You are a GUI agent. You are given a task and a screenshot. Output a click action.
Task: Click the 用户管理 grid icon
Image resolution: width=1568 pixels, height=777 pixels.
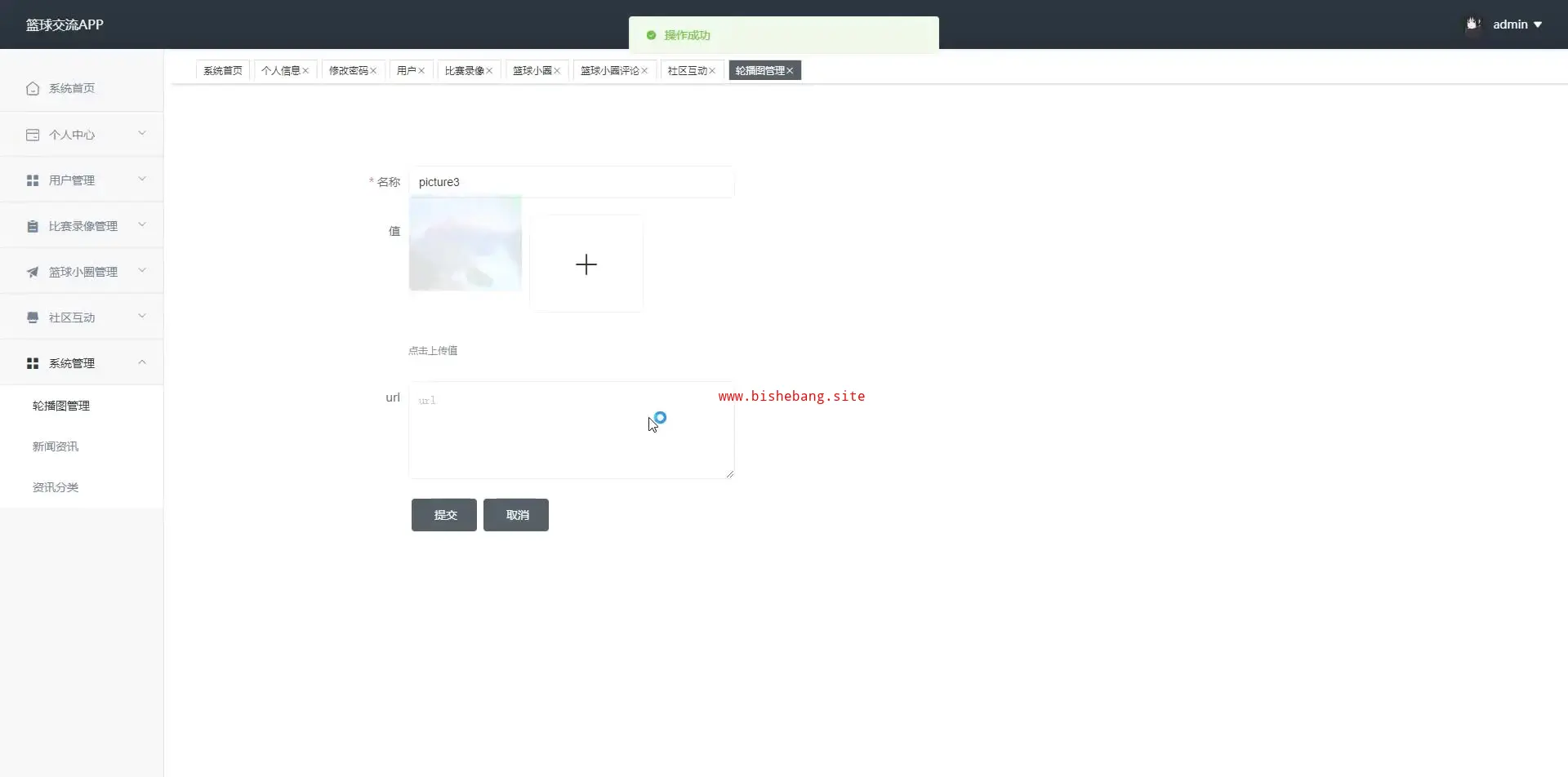tap(33, 180)
